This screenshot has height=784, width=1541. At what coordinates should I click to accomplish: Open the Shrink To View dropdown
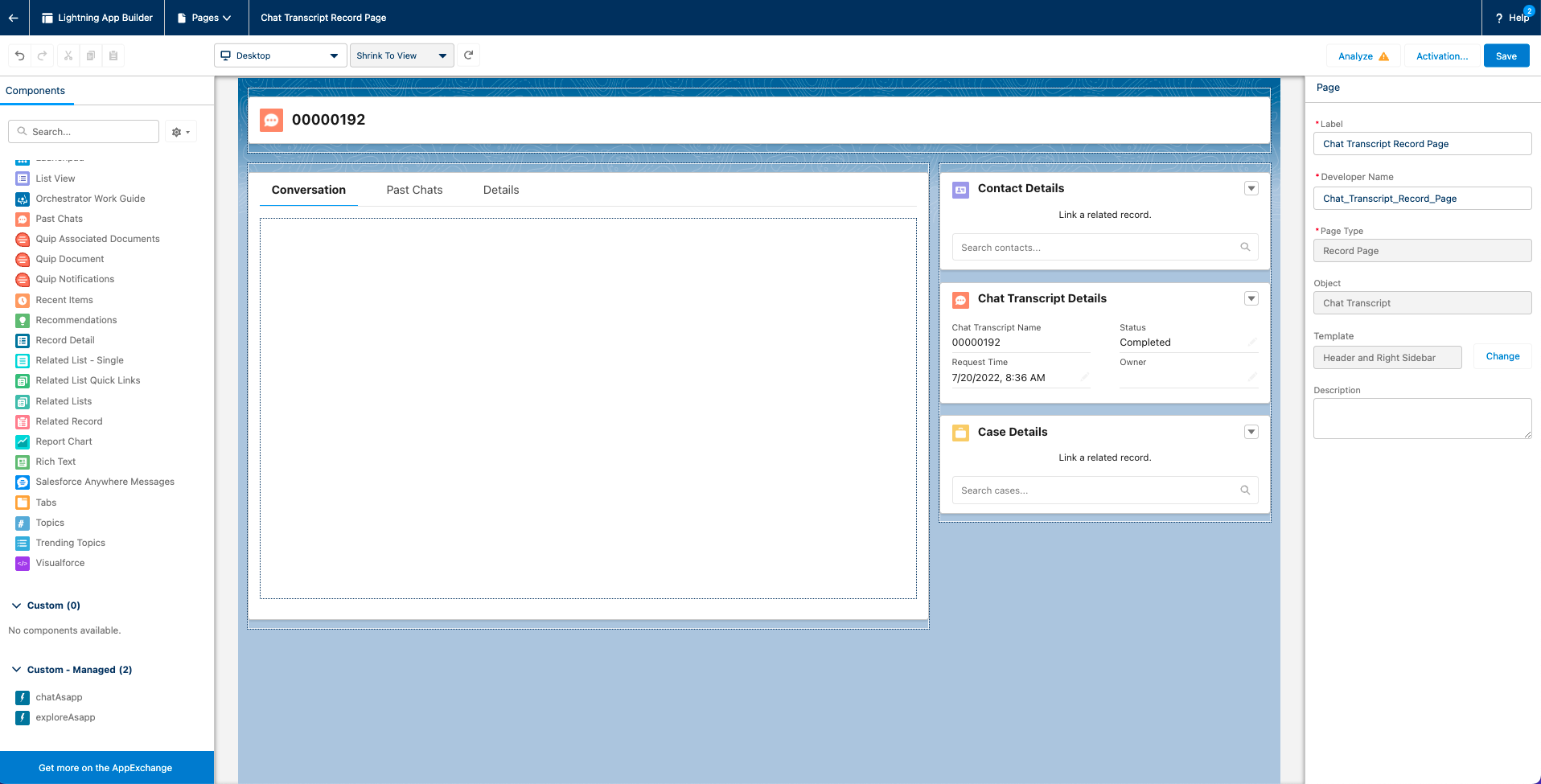[401, 55]
